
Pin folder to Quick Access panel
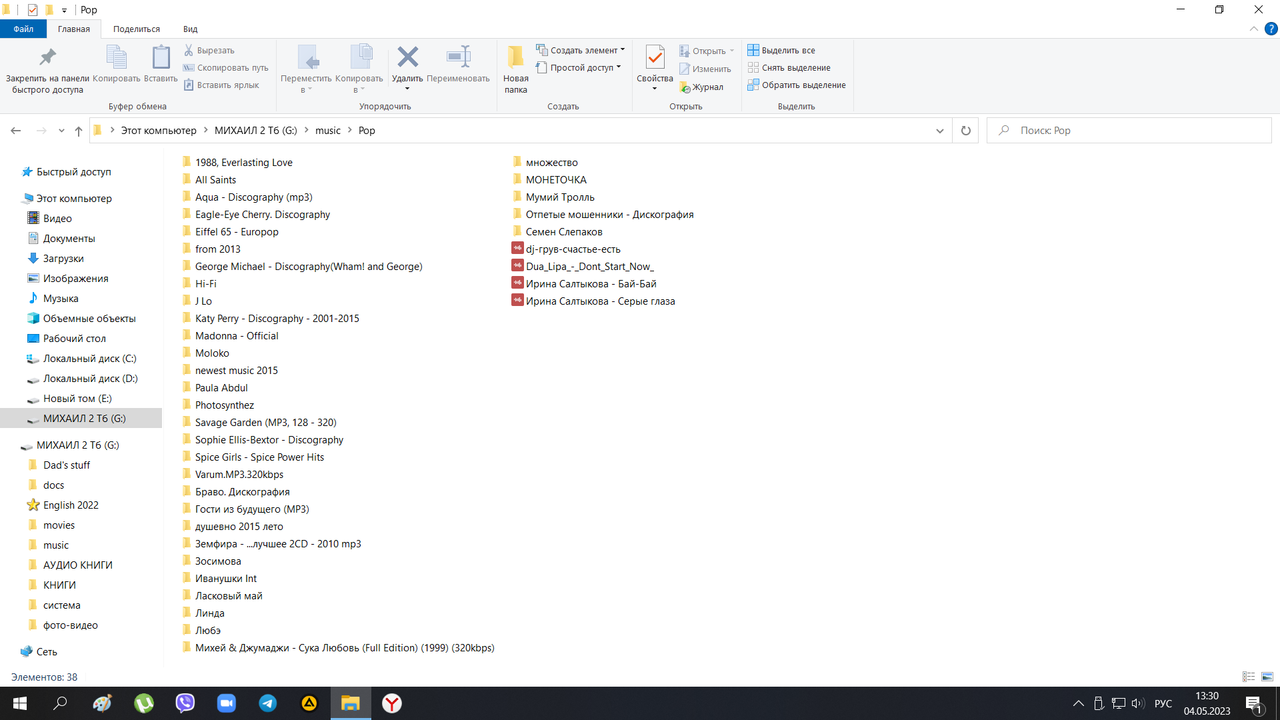click(x=47, y=69)
